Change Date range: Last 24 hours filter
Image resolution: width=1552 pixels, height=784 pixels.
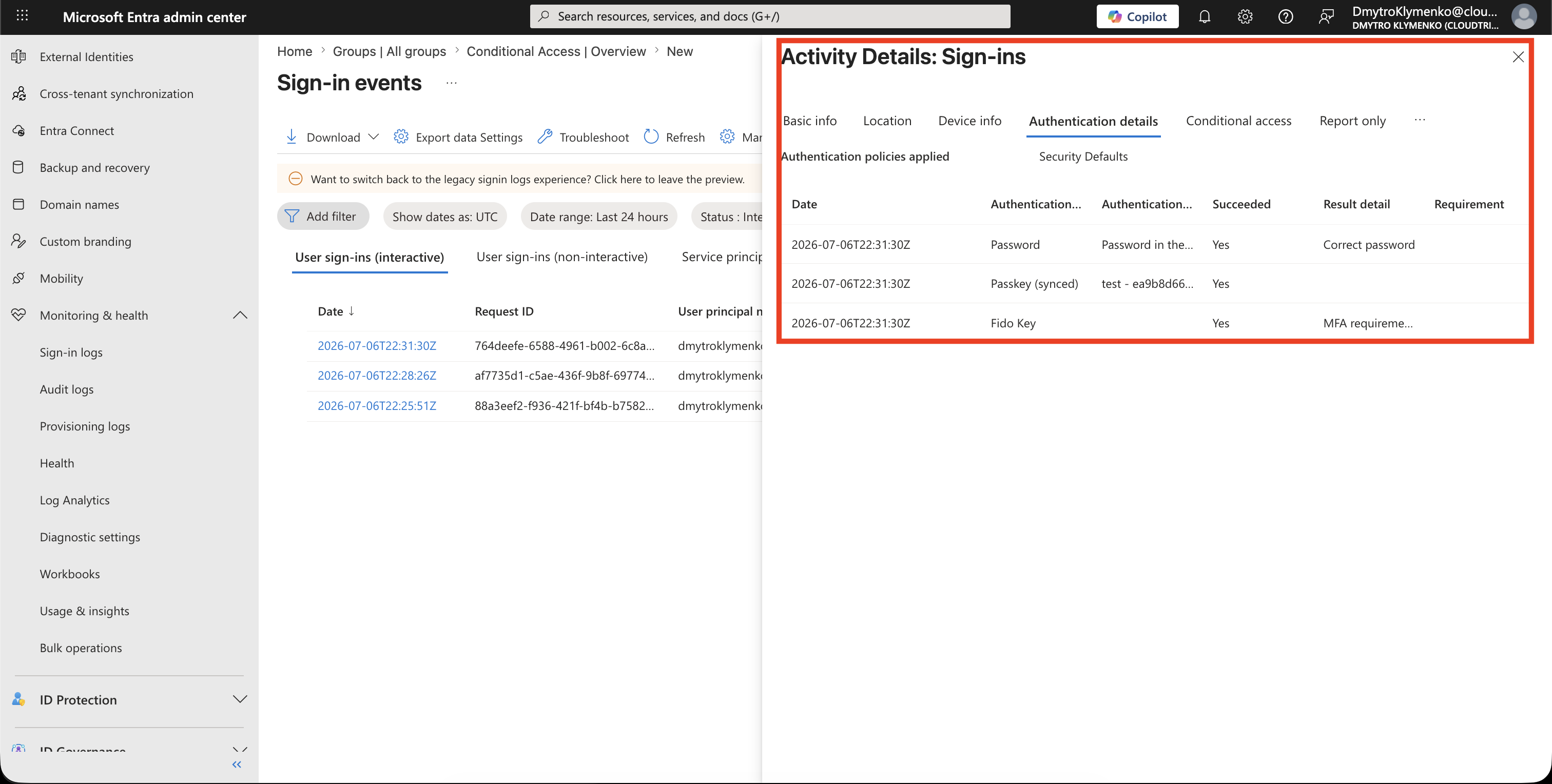599,216
